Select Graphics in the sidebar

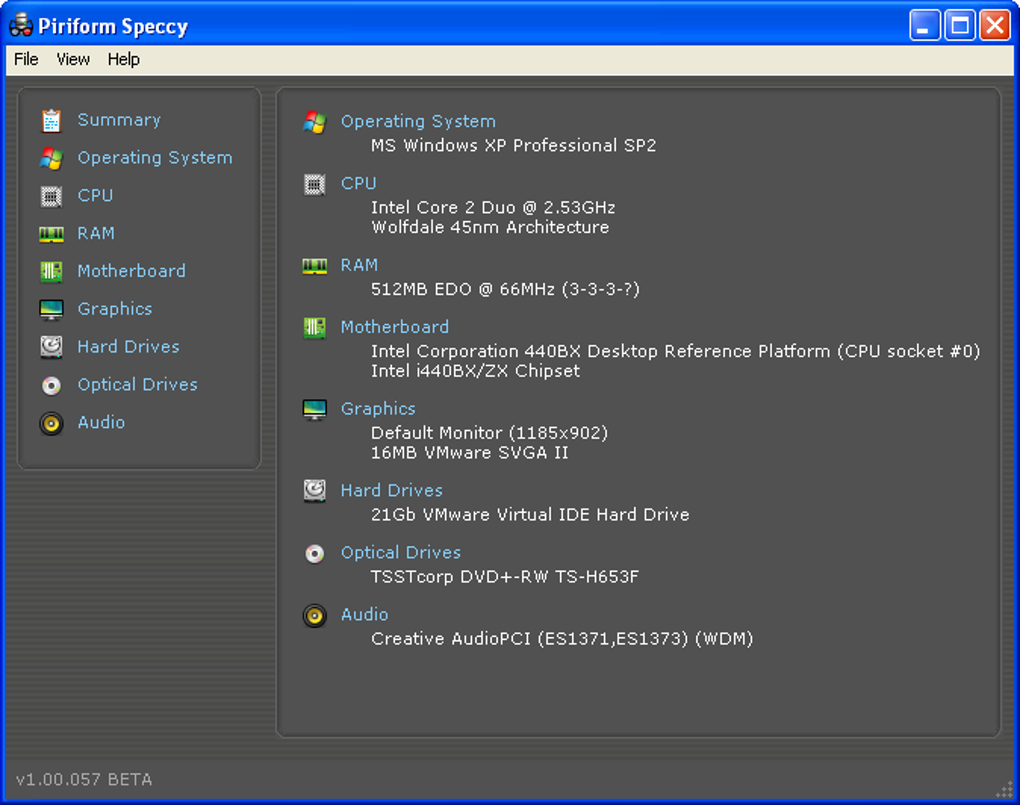[114, 309]
